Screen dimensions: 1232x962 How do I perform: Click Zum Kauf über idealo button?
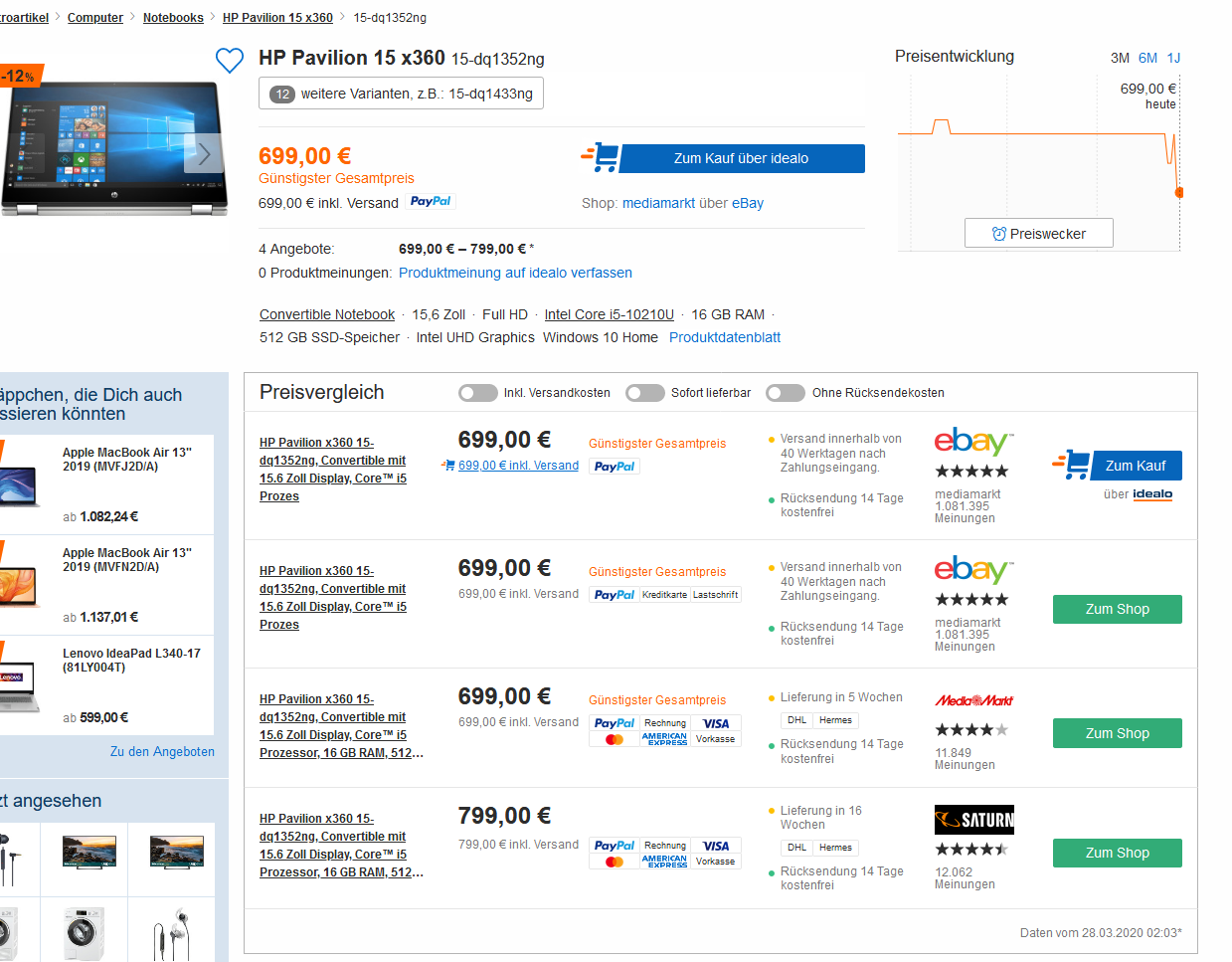pos(741,158)
